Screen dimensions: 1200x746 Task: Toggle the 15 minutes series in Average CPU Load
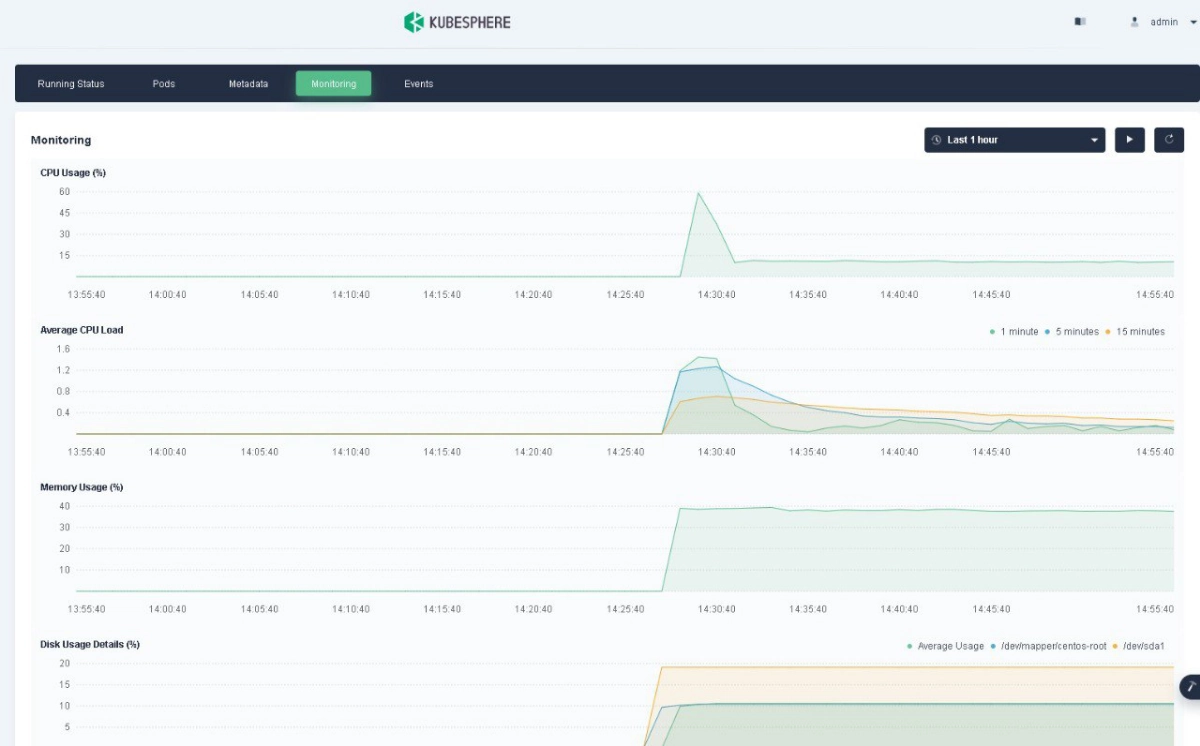click(1135, 331)
